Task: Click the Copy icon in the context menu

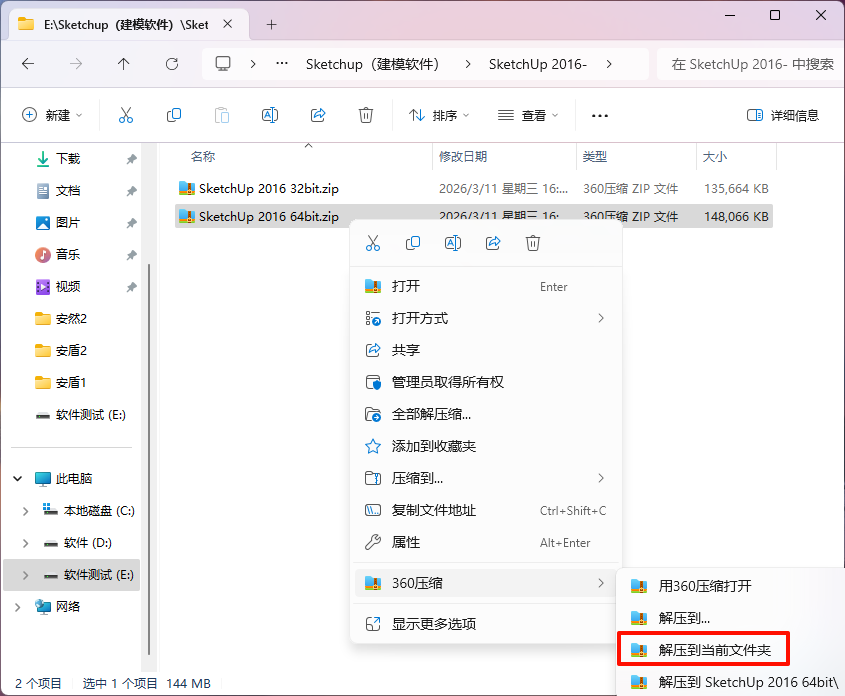Action: (x=413, y=243)
